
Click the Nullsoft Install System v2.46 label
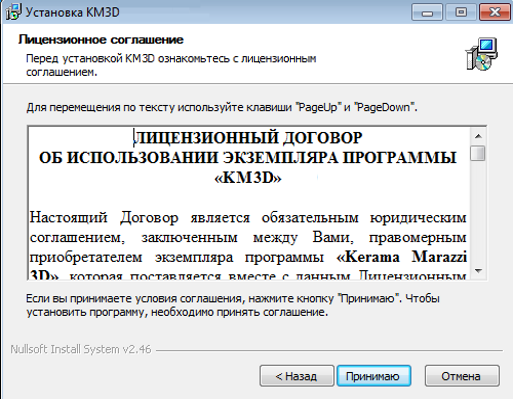click(x=81, y=349)
